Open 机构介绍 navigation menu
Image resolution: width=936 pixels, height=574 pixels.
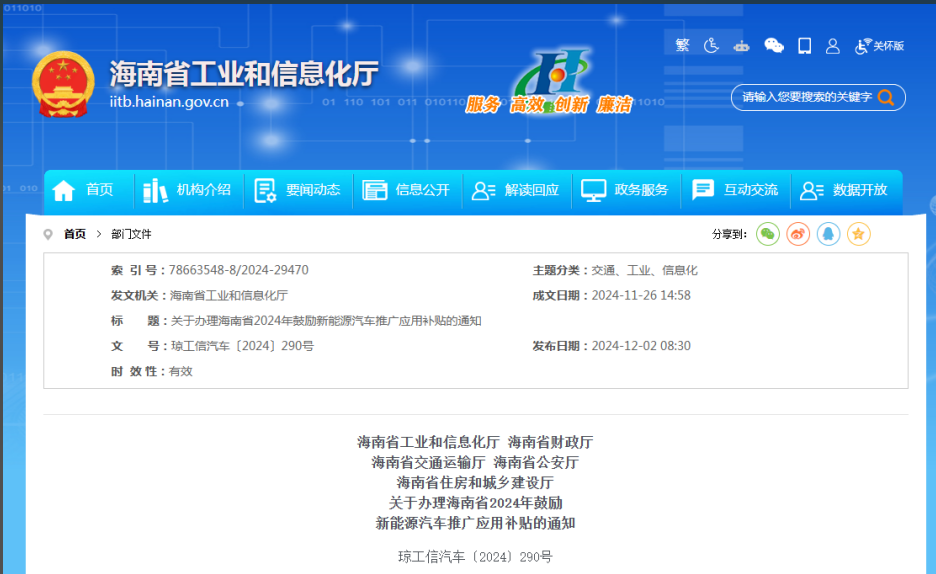[x=204, y=190]
